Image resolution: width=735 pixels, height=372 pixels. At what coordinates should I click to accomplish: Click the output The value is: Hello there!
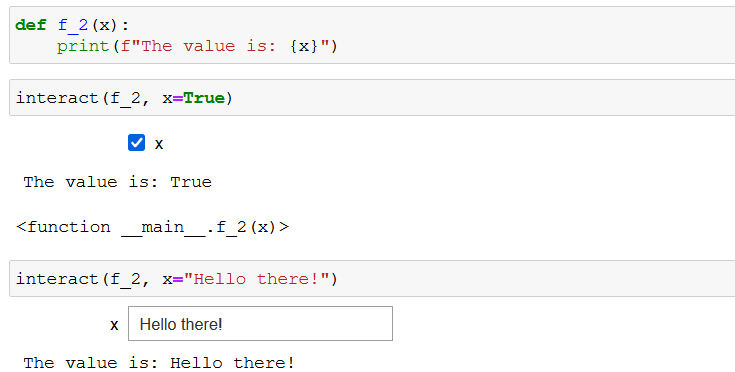tap(159, 363)
